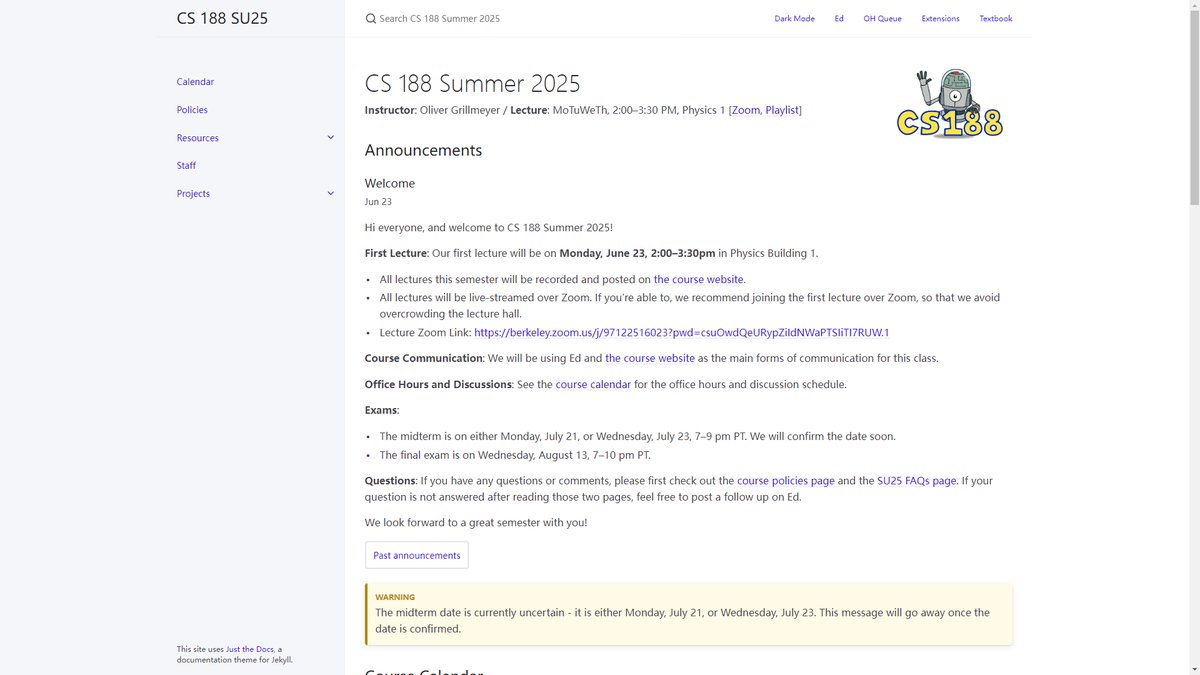The height and width of the screenshot is (675, 1200).
Task: Toggle Dark Mode in the top navigation
Action: pyautogui.click(x=794, y=19)
